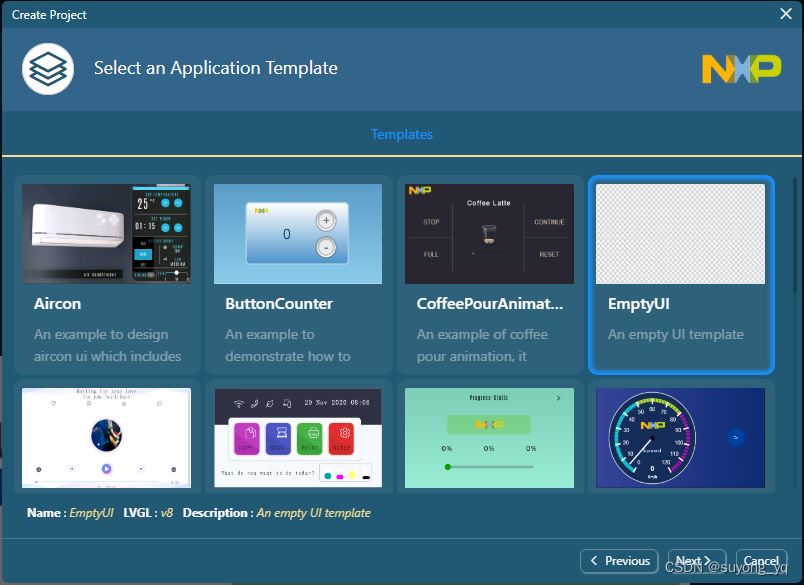
Task: Click the Next button
Action: click(697, 561)
